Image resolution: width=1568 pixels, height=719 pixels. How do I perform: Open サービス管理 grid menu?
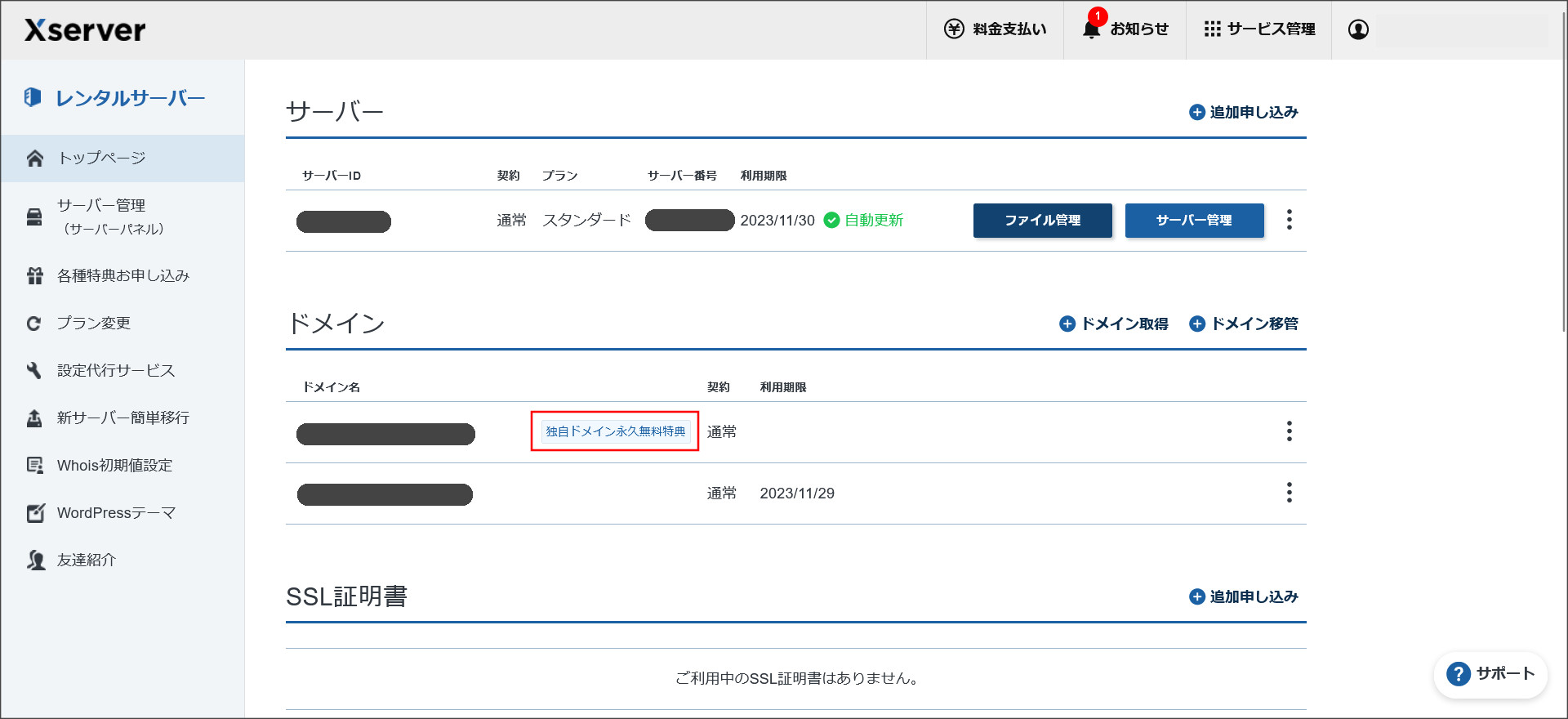click(x=1258, y=29)
